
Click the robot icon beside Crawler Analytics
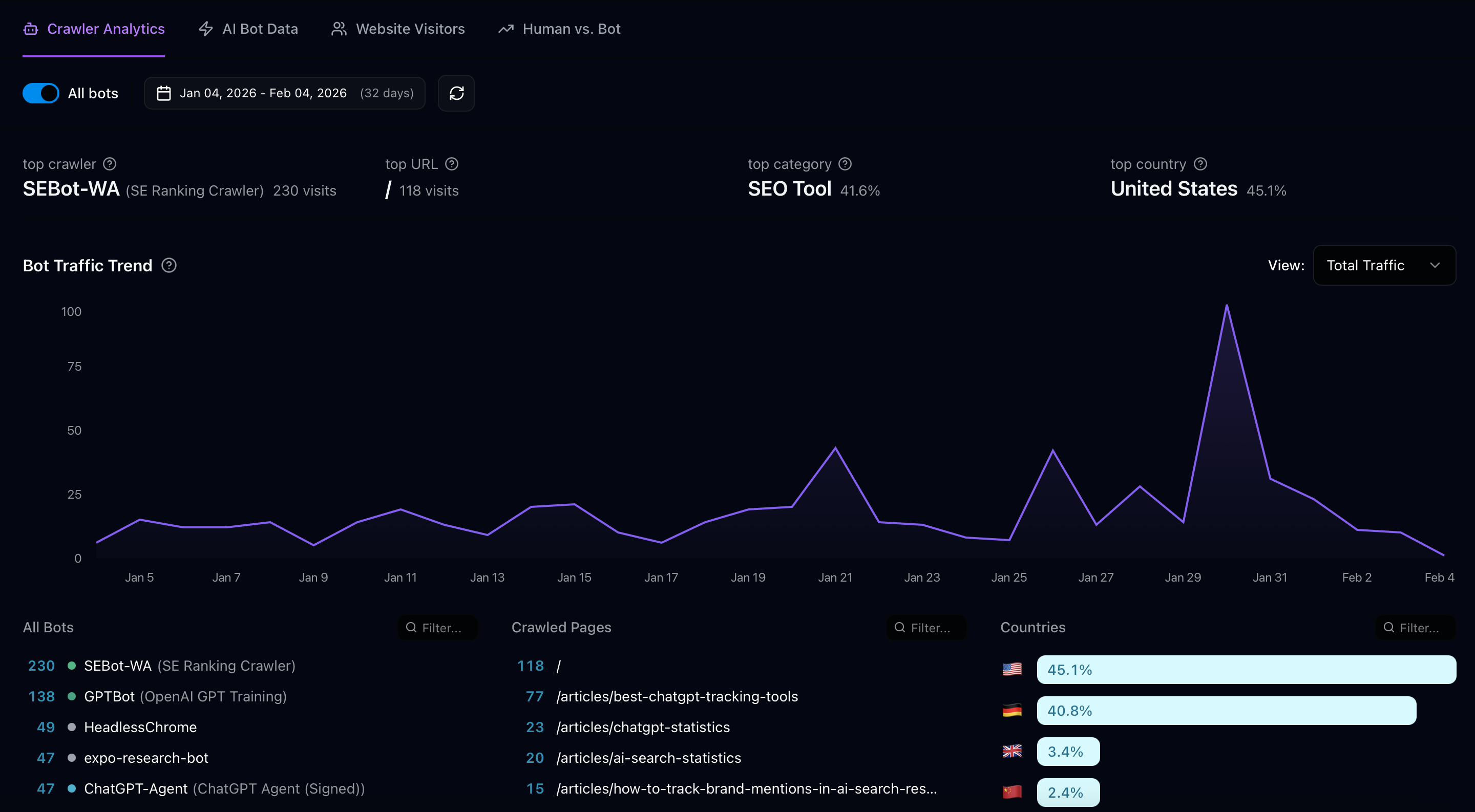(x=30, y=28)
